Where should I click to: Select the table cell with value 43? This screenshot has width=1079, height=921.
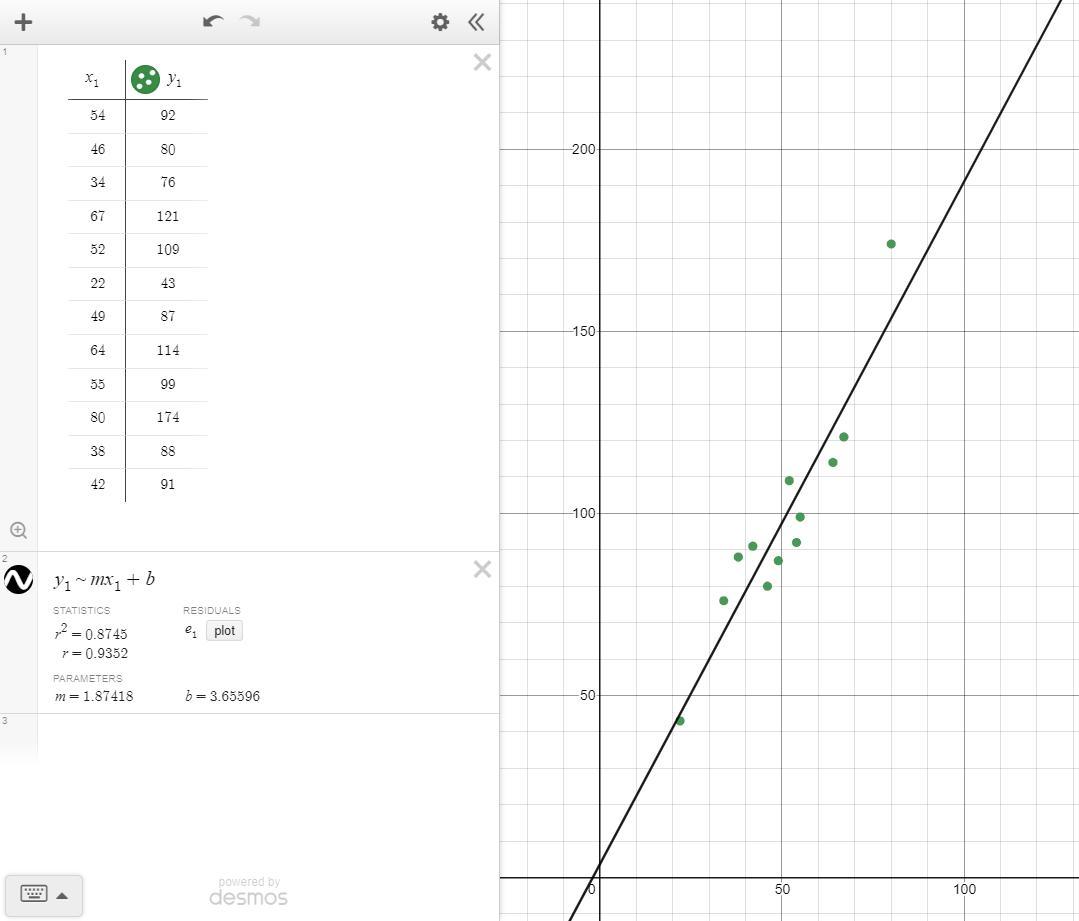167,283
